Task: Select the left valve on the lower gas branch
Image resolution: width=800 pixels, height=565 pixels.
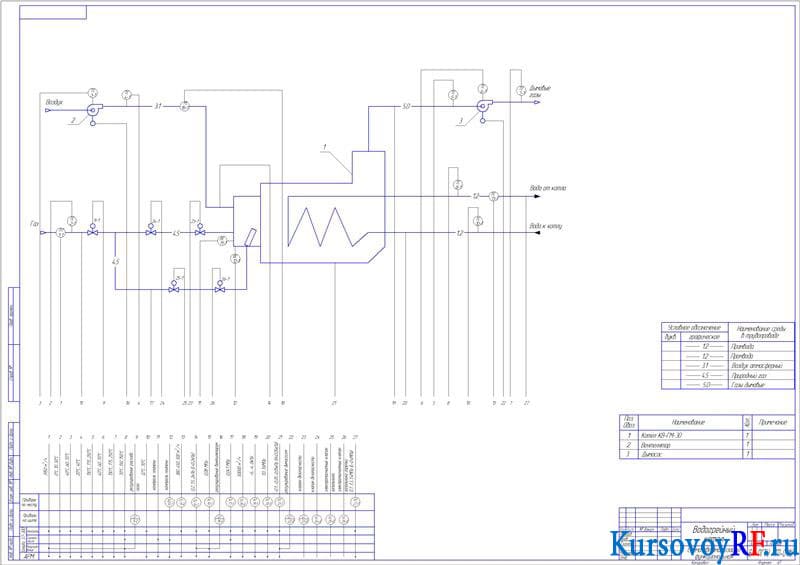Action: [x=174, y=289]
